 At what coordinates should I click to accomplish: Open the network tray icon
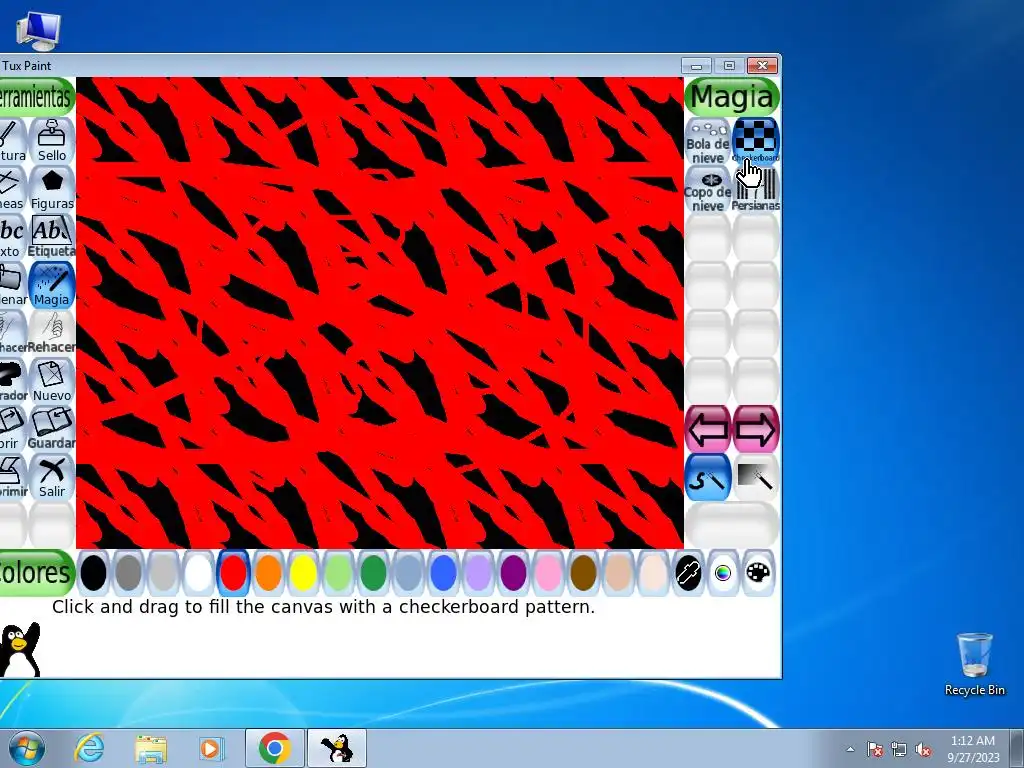(899, 749)
